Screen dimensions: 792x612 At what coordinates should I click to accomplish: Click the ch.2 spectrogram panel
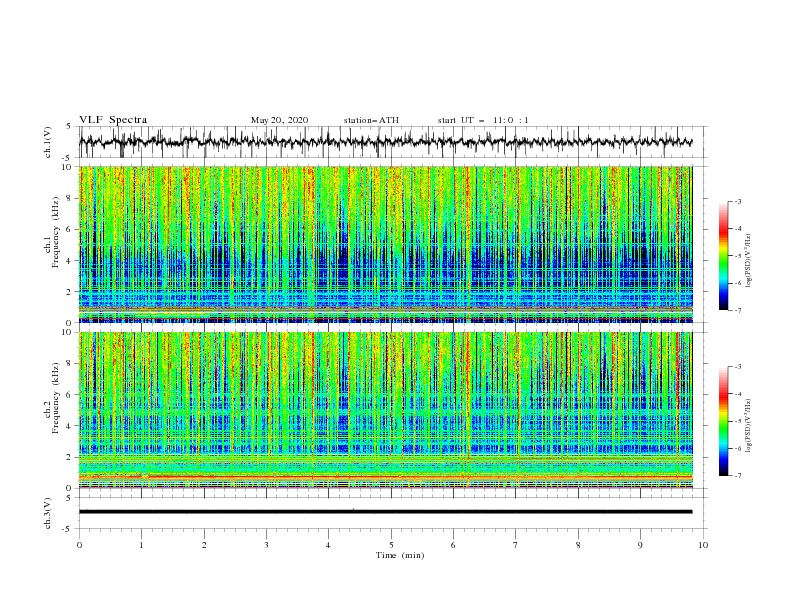point(385,410)
